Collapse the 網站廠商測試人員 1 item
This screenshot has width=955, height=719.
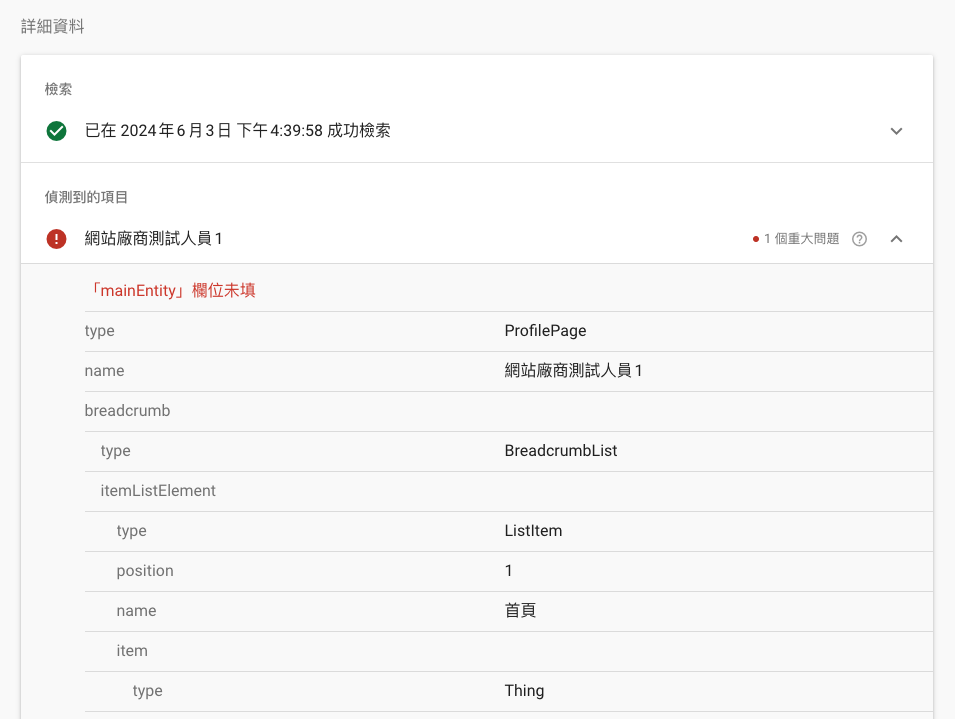(897, 238)
